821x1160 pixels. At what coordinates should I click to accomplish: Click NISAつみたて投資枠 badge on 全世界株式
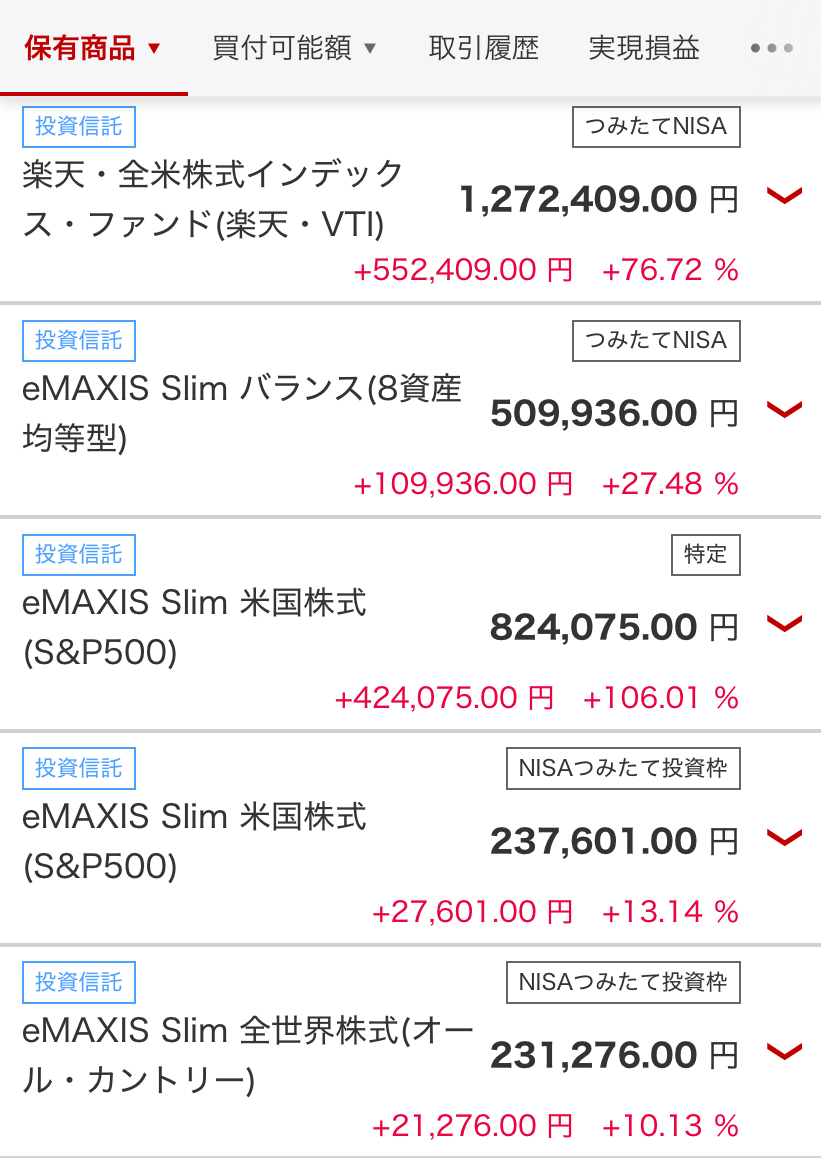(x=624, y=982)
